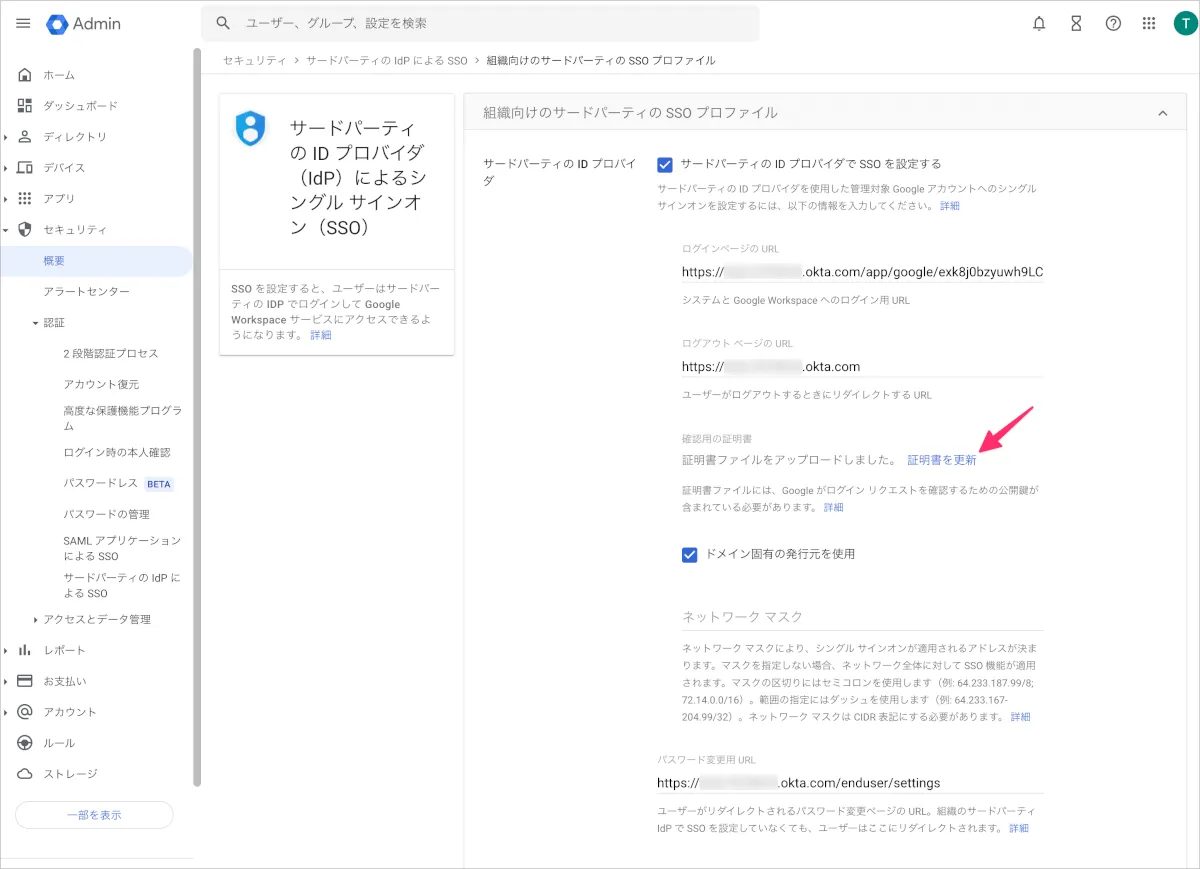Image resolution: width=1200 pixels, height=869 pixels.
Task: Open the Google apps grid icon
Action: tap(1149, 23)
